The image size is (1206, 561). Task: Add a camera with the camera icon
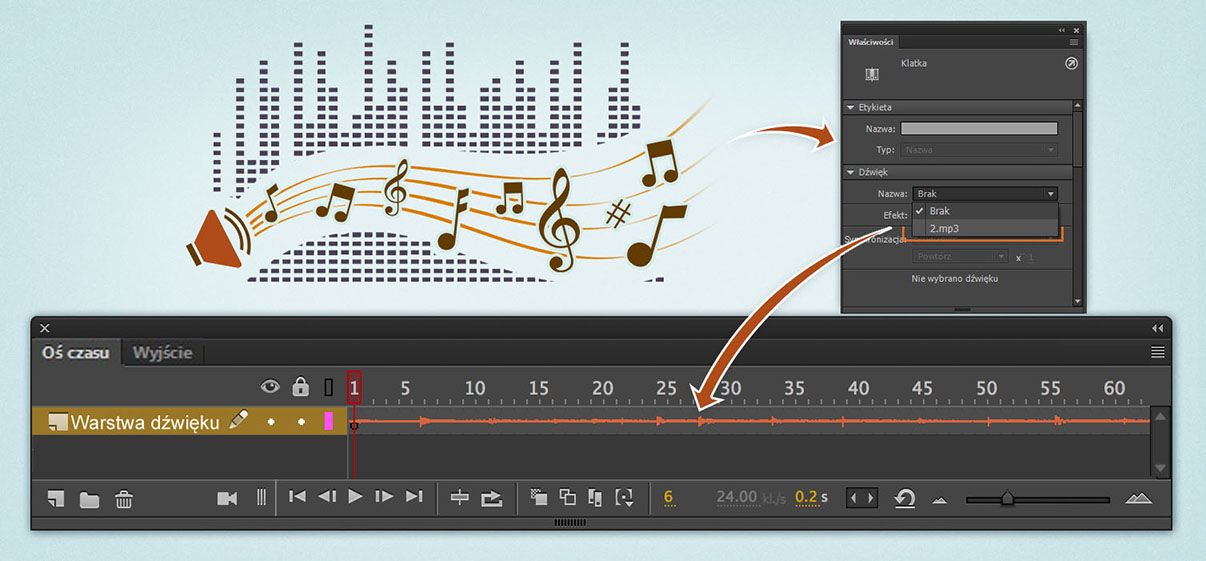click(x=227, y=497)
